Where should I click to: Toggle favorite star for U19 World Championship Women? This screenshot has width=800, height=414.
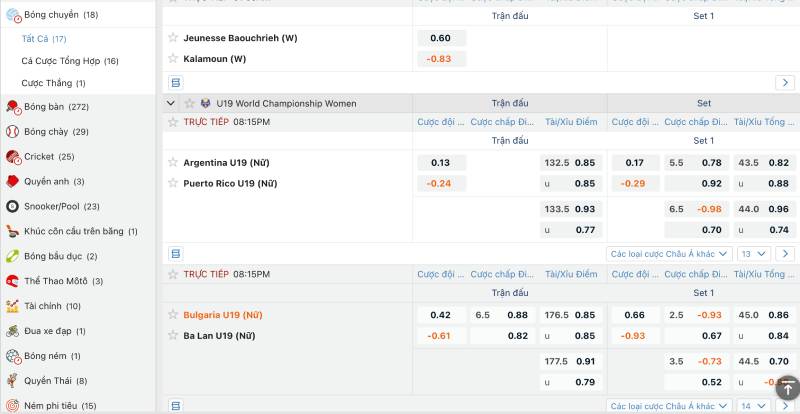(x=189, y=103)
